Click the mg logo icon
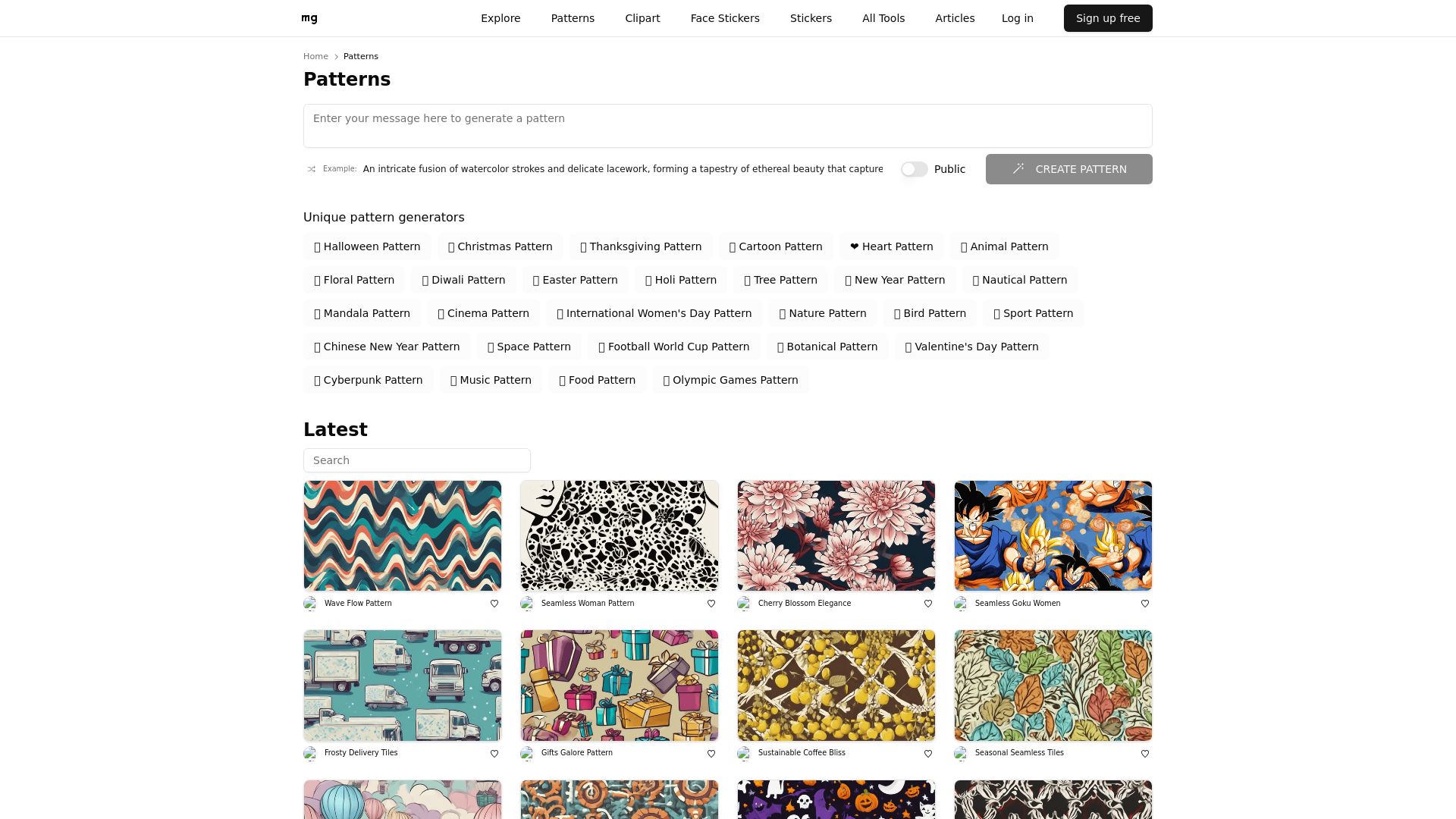 (309, 17)
